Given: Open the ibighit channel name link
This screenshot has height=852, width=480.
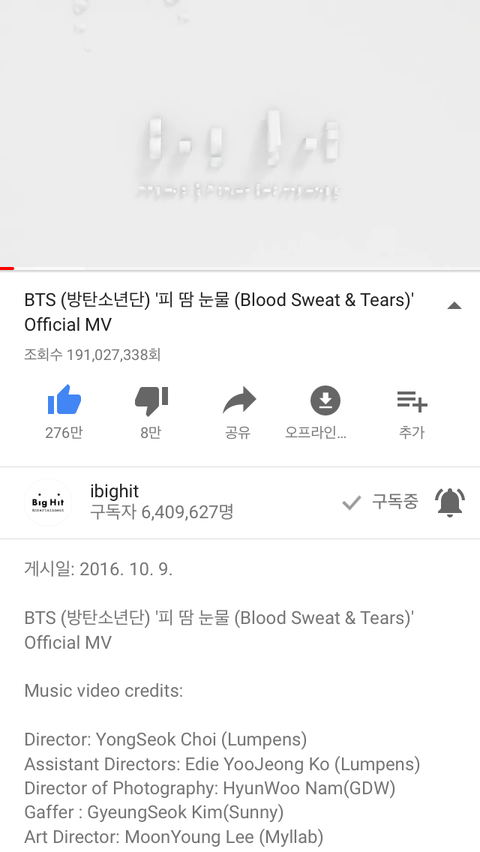Looking at the screenshot, I should [x=114, y=491].
